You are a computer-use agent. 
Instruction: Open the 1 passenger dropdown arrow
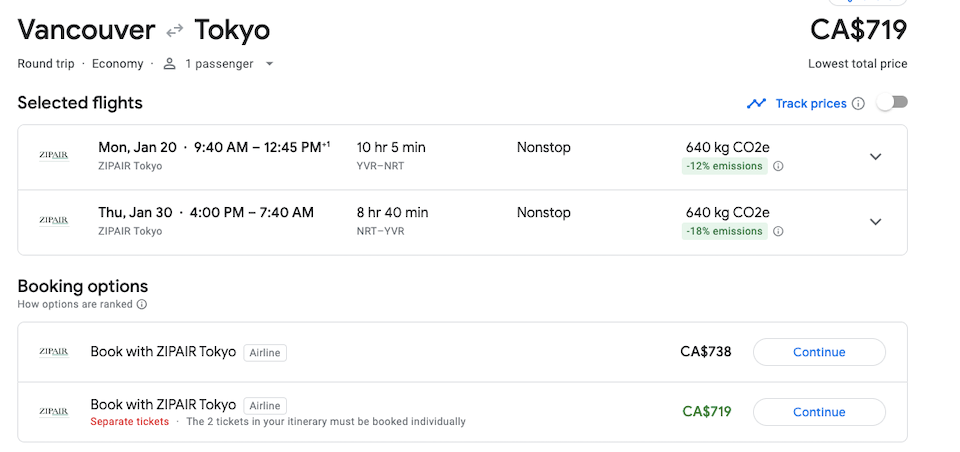269,64
